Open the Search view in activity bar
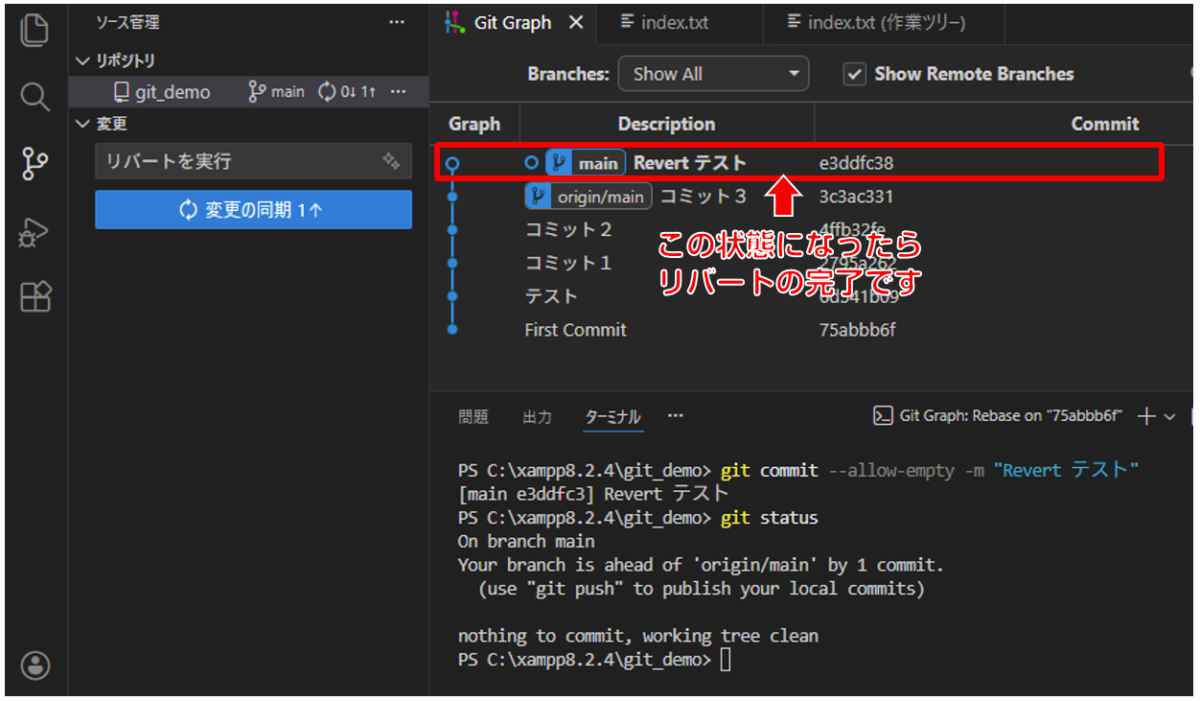Viewport: 1200px width, 701px height. click(x=34, y=97)
